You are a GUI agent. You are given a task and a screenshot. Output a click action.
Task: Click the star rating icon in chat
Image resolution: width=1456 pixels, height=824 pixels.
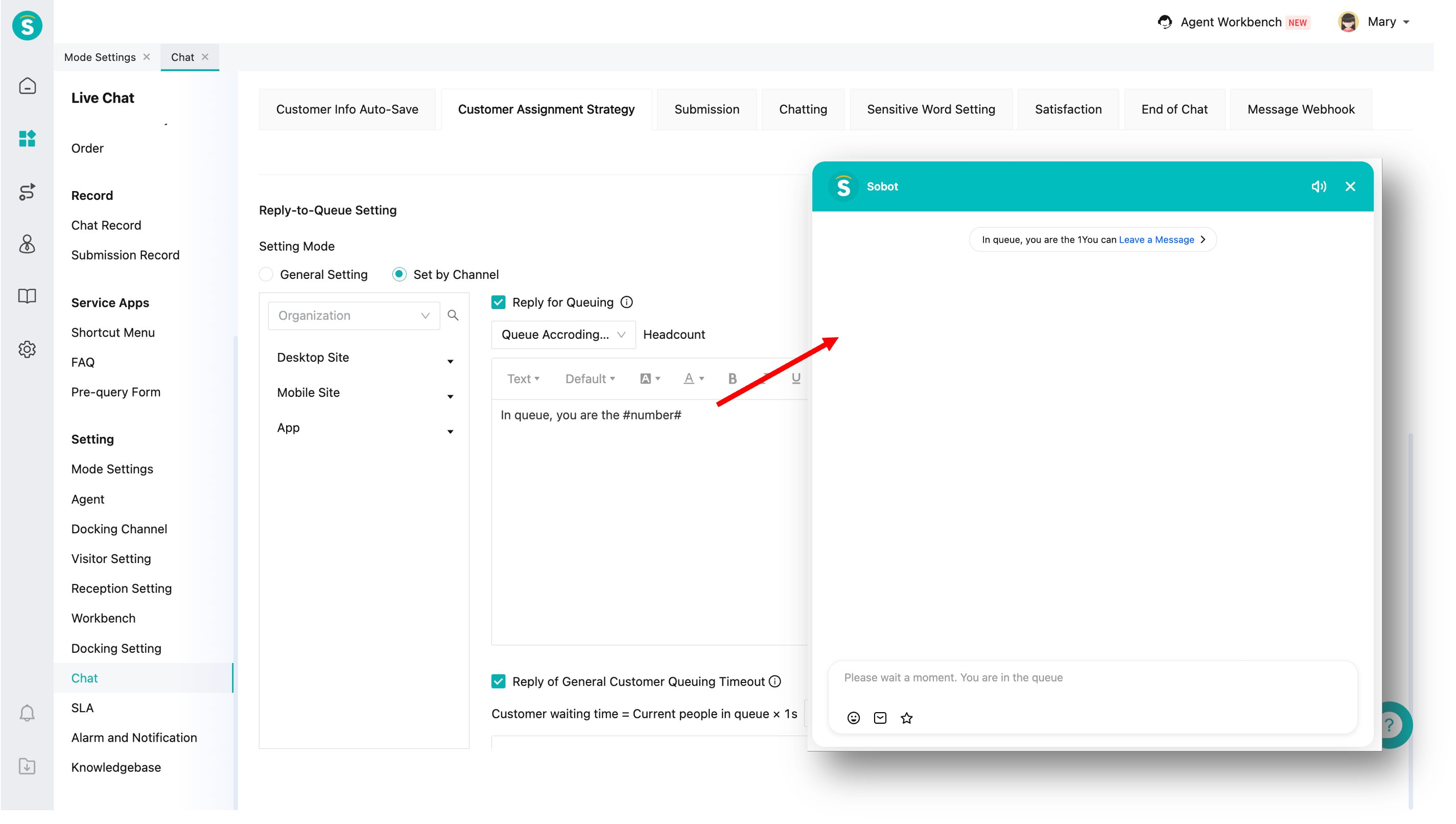click(x=906, y=718)
